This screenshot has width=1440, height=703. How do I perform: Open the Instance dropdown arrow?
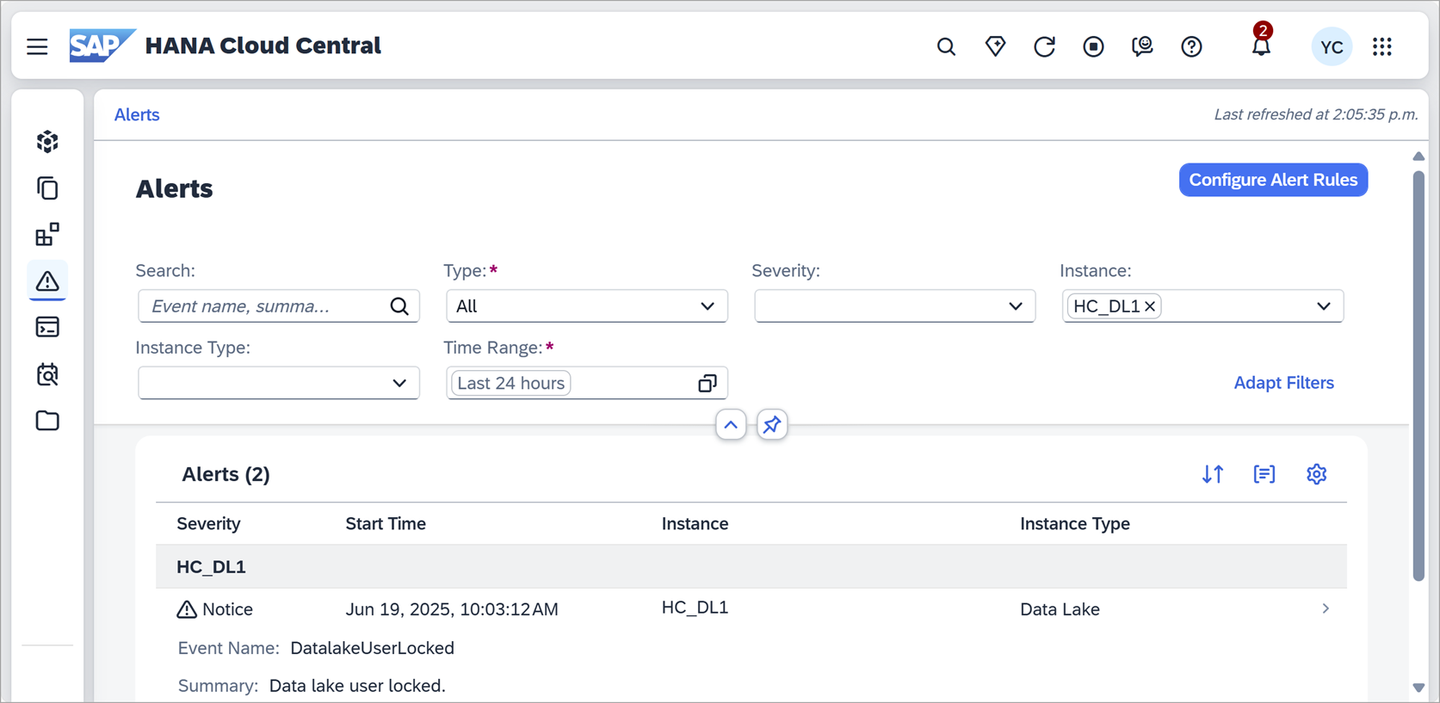pos(1323,306)
